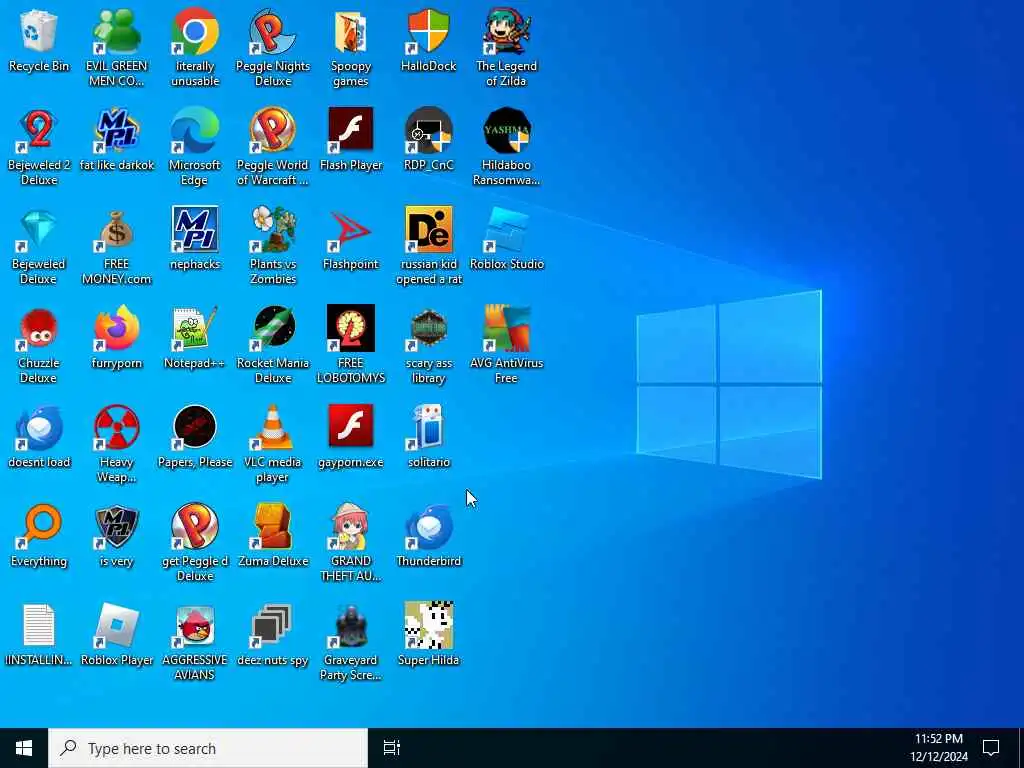Click Peggle World of Warcraft icon

[273, 131]
